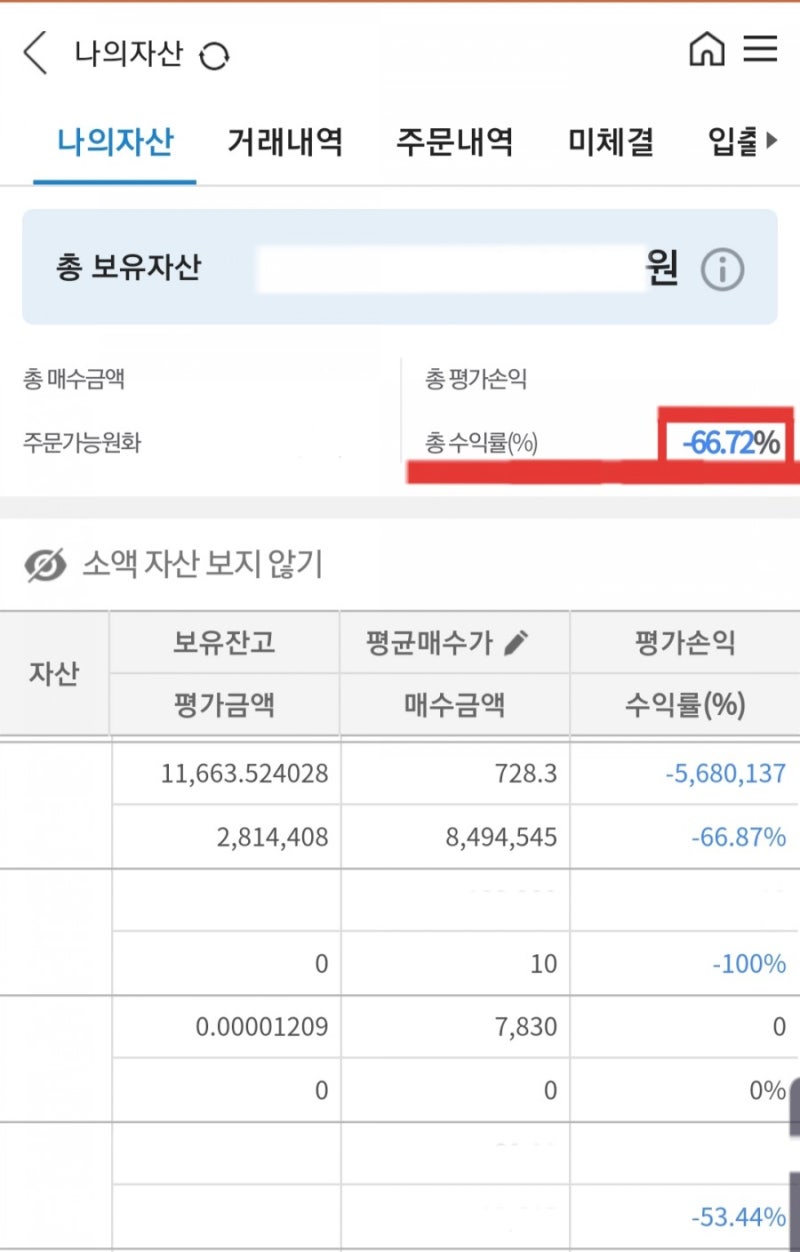This screenshot has width=800, height=1252.
Task: Navigate back using the left arrow icon
Action: tap(35, 53)
